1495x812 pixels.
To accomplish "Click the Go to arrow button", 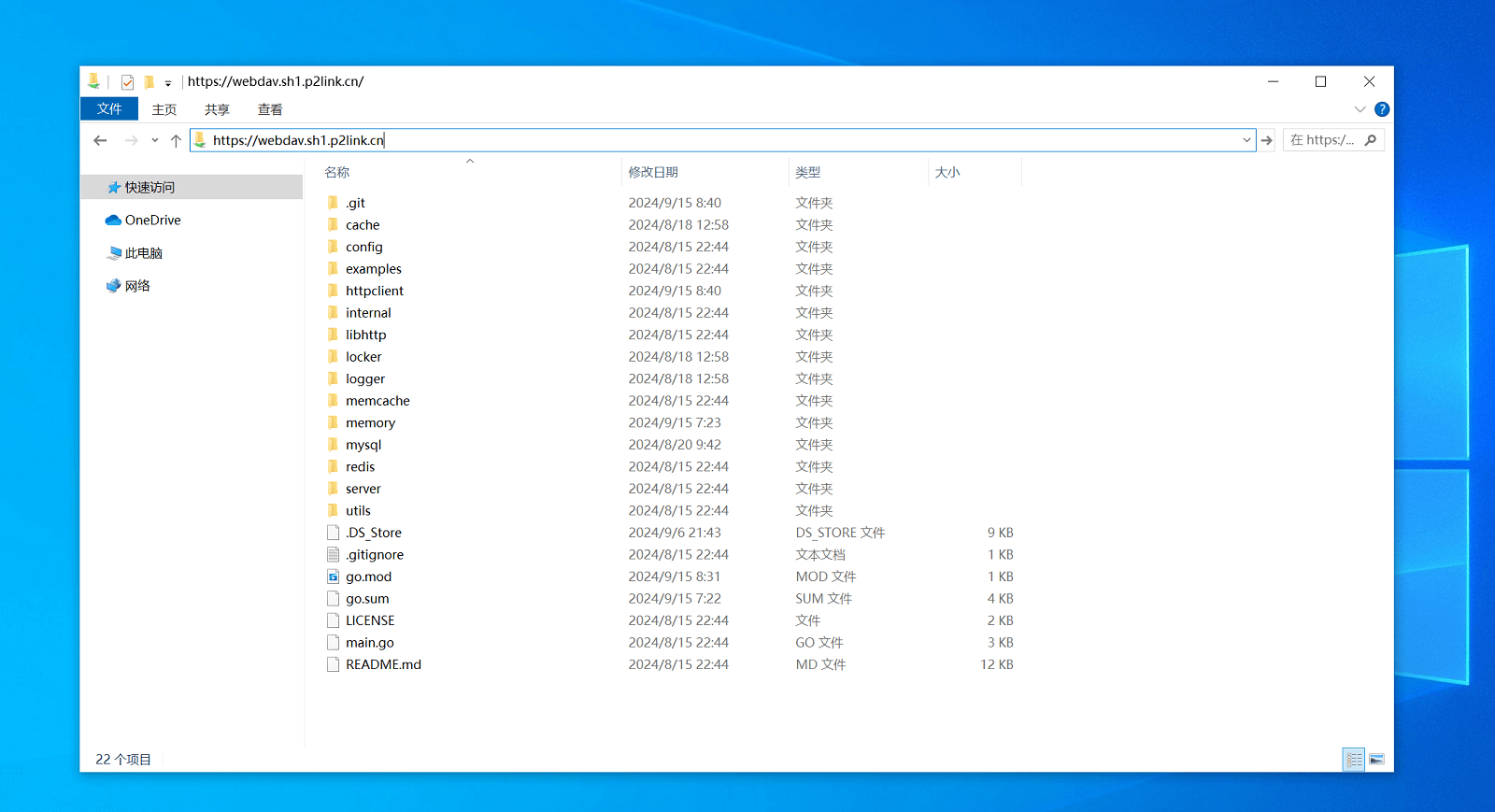I will click(x=1267, y=140).
